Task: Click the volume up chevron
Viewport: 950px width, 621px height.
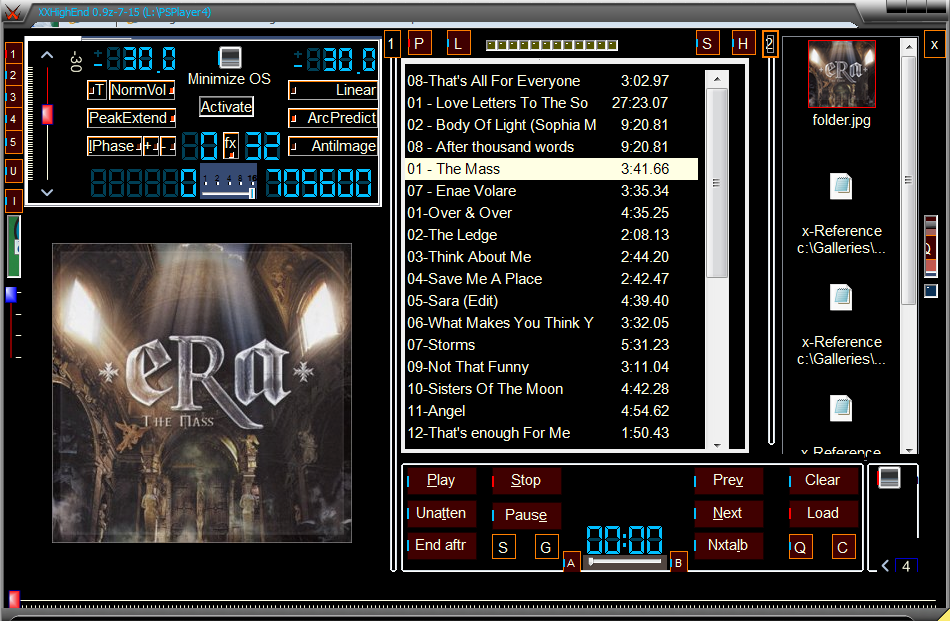Action: (x=47, y=55)
